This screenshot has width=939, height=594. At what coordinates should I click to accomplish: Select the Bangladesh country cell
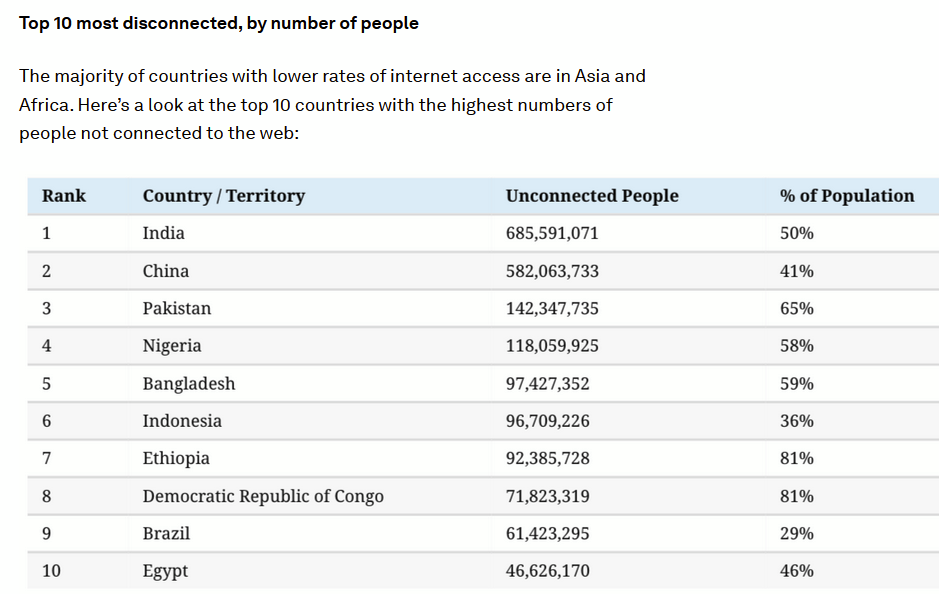(189, 384)
